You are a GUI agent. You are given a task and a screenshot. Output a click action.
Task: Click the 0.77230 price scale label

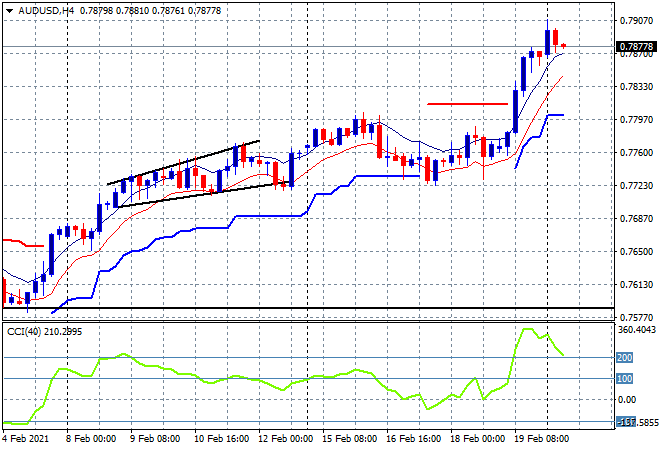point(636,186)
